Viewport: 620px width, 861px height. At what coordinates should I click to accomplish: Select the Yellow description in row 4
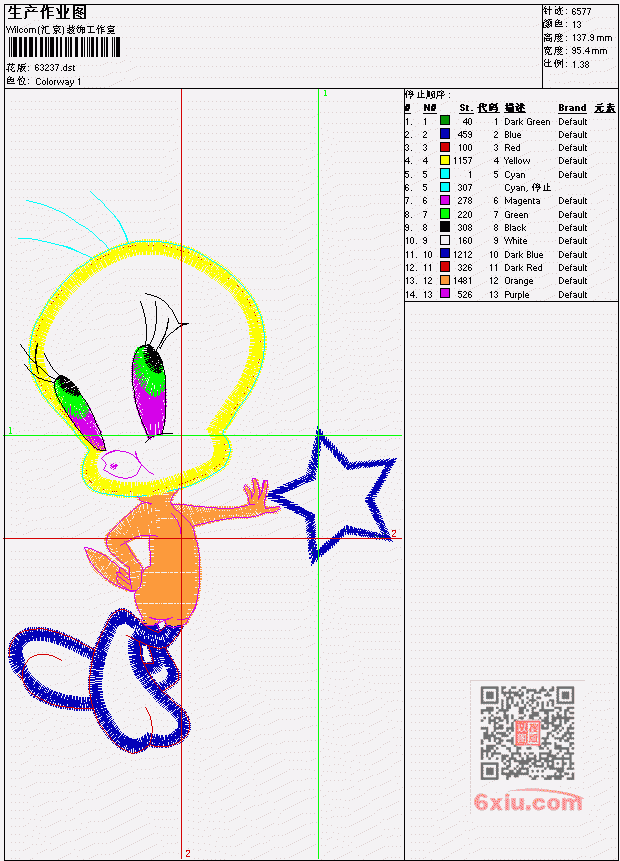coord(517,161)
